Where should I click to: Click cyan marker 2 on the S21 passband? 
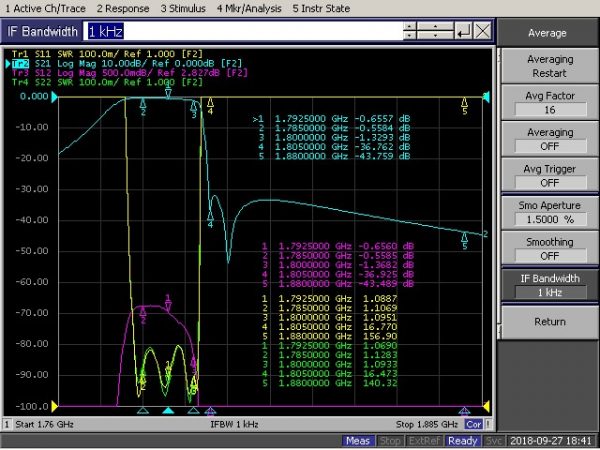[x=143, y=107]
